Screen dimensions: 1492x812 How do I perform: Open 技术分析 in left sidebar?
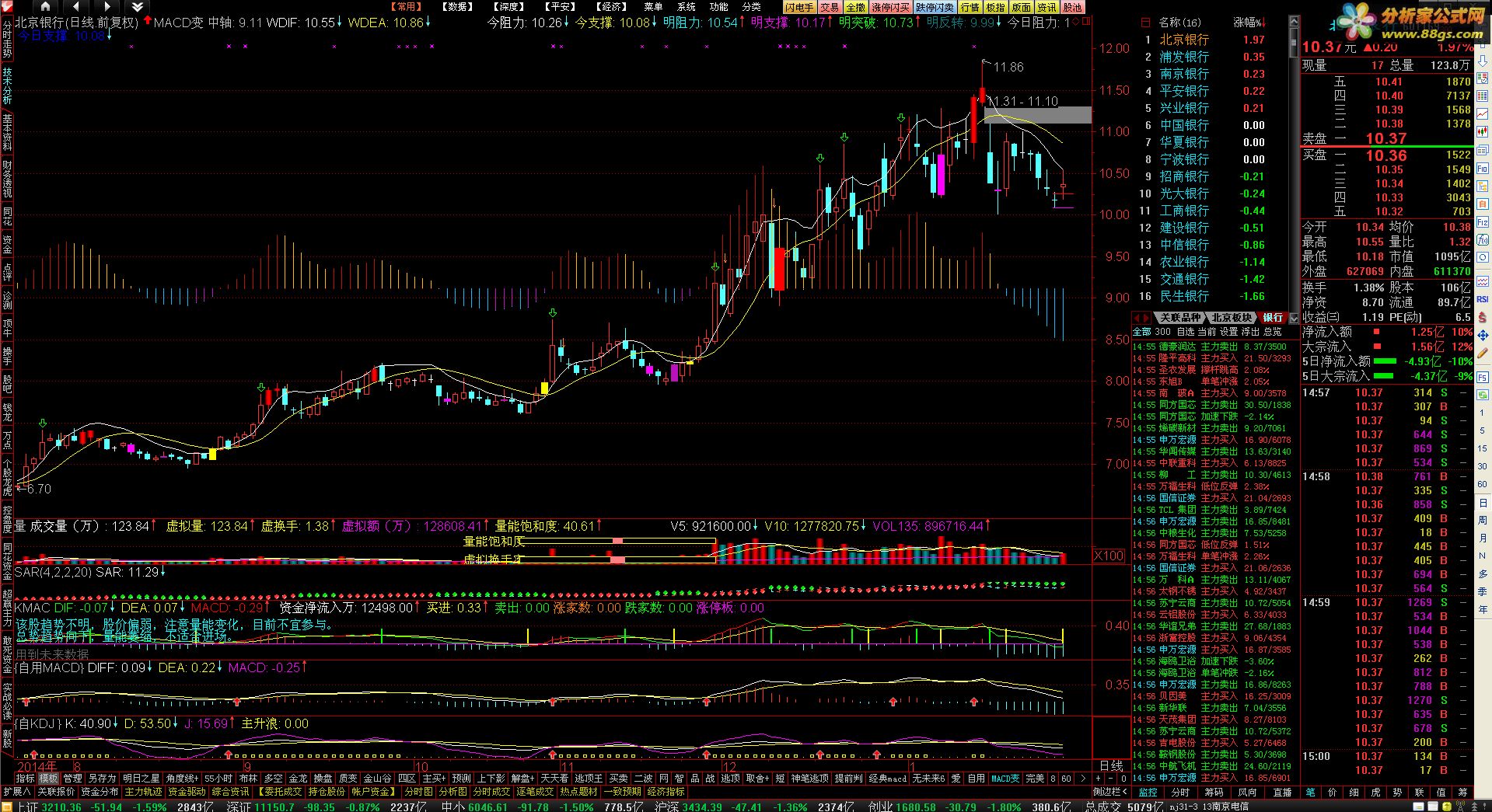[7, 85]
